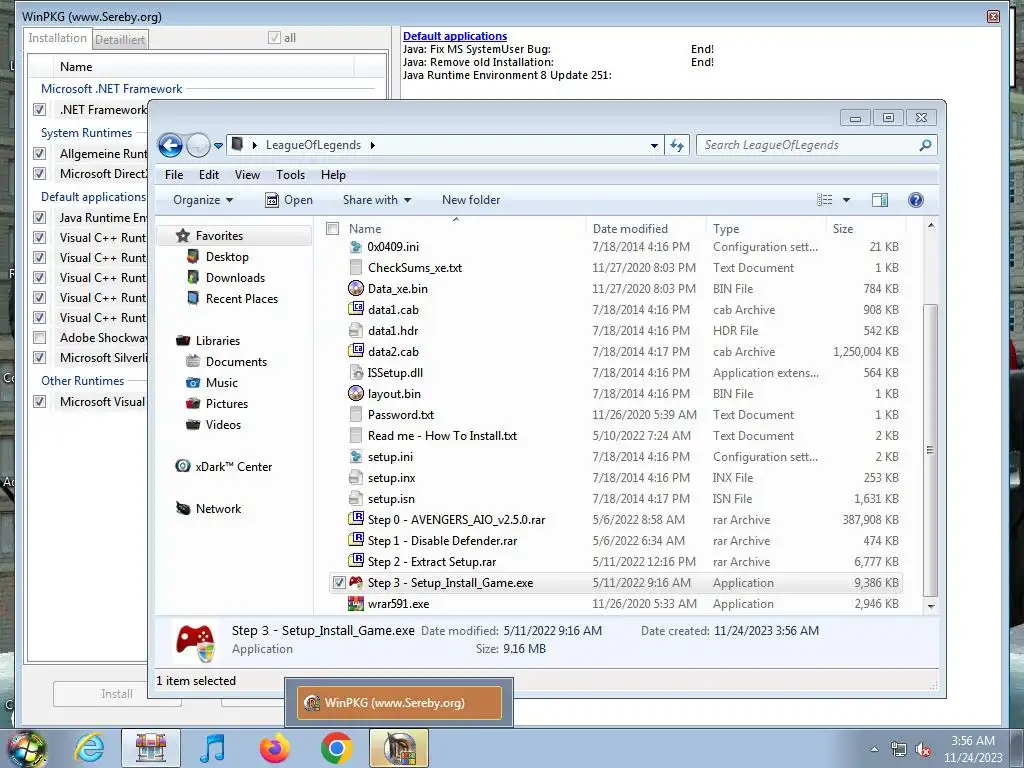Click the scrollbar up arrow in file list
This screenshot has width=1024, height=768.
coord(931,225)
